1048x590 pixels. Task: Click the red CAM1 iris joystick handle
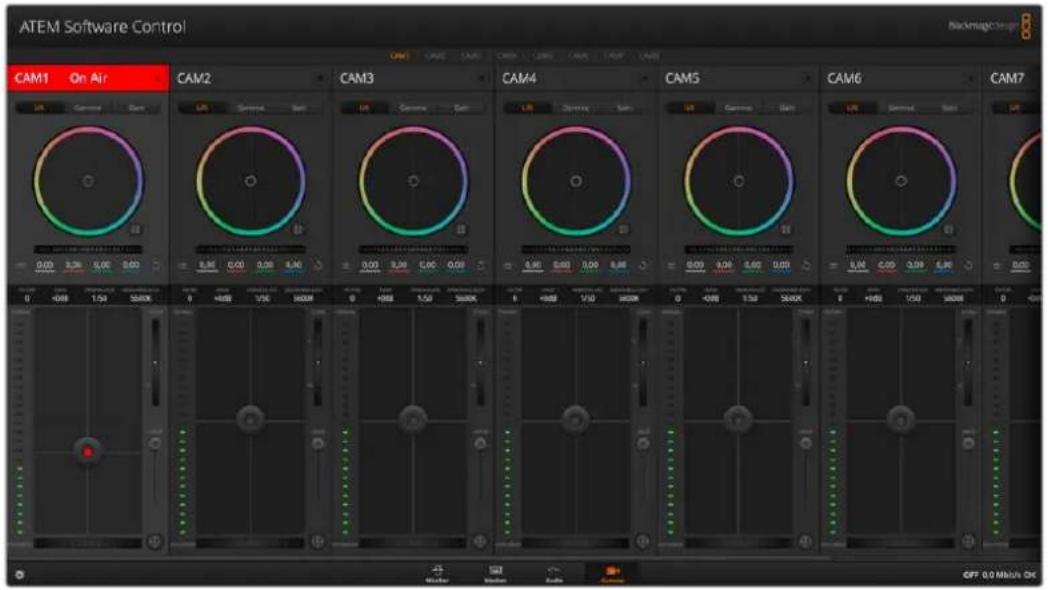click(88, 452)
